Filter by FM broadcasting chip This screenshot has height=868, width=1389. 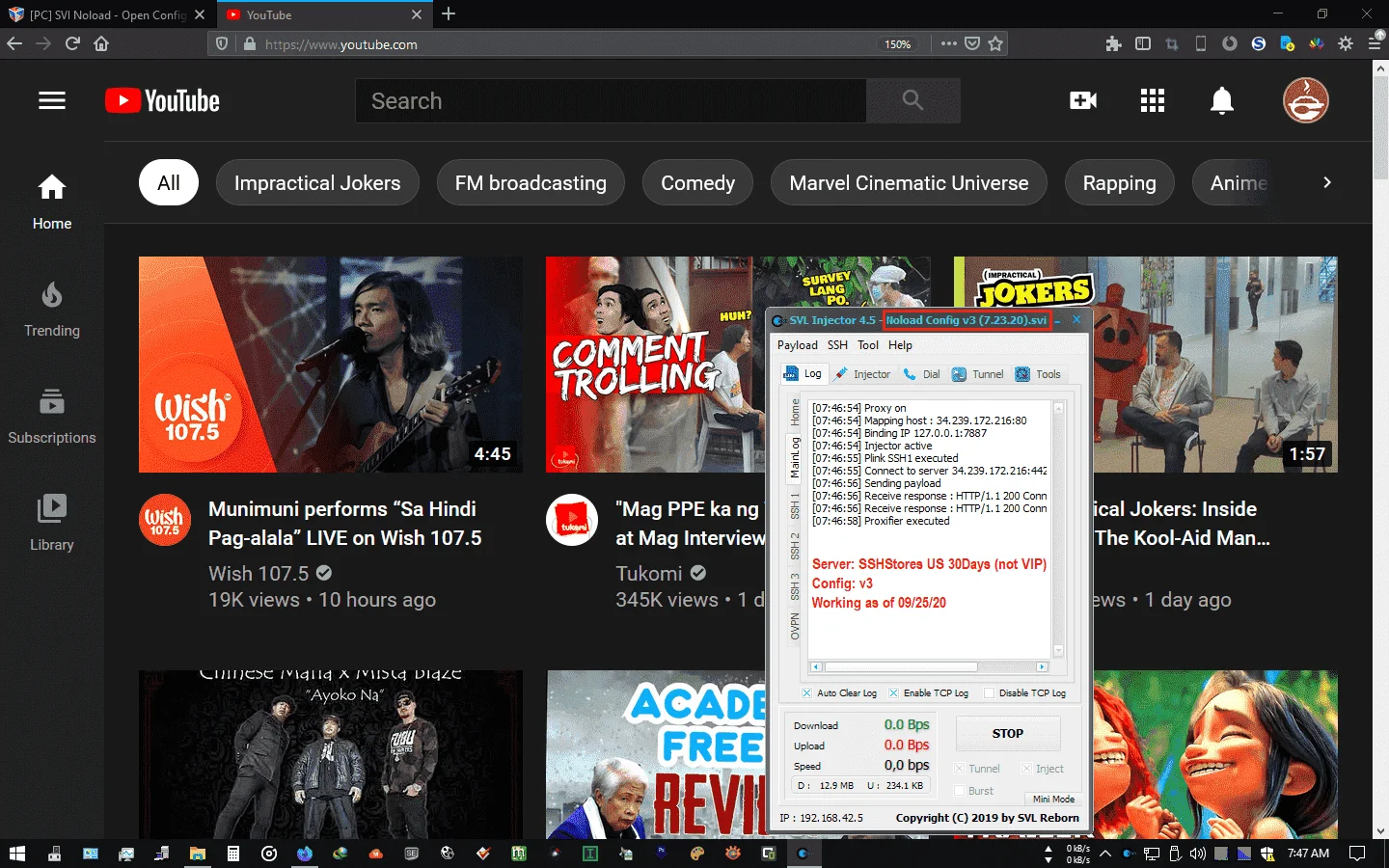click(531, 182)
